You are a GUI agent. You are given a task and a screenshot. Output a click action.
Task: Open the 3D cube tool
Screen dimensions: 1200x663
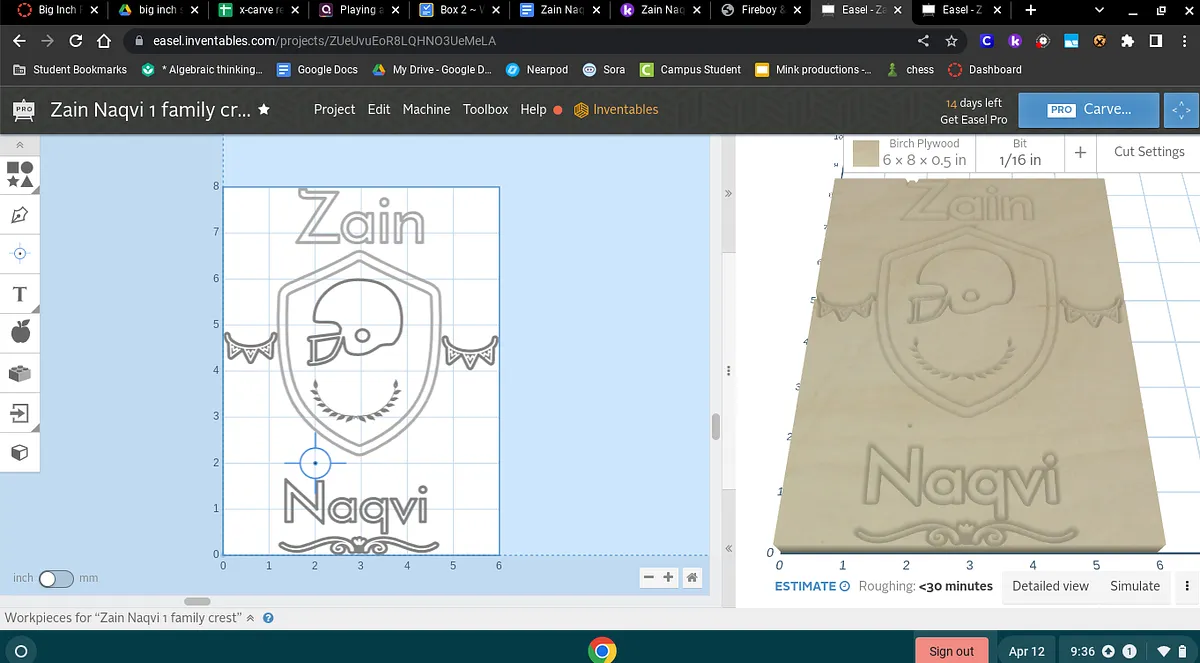[20, 452]
